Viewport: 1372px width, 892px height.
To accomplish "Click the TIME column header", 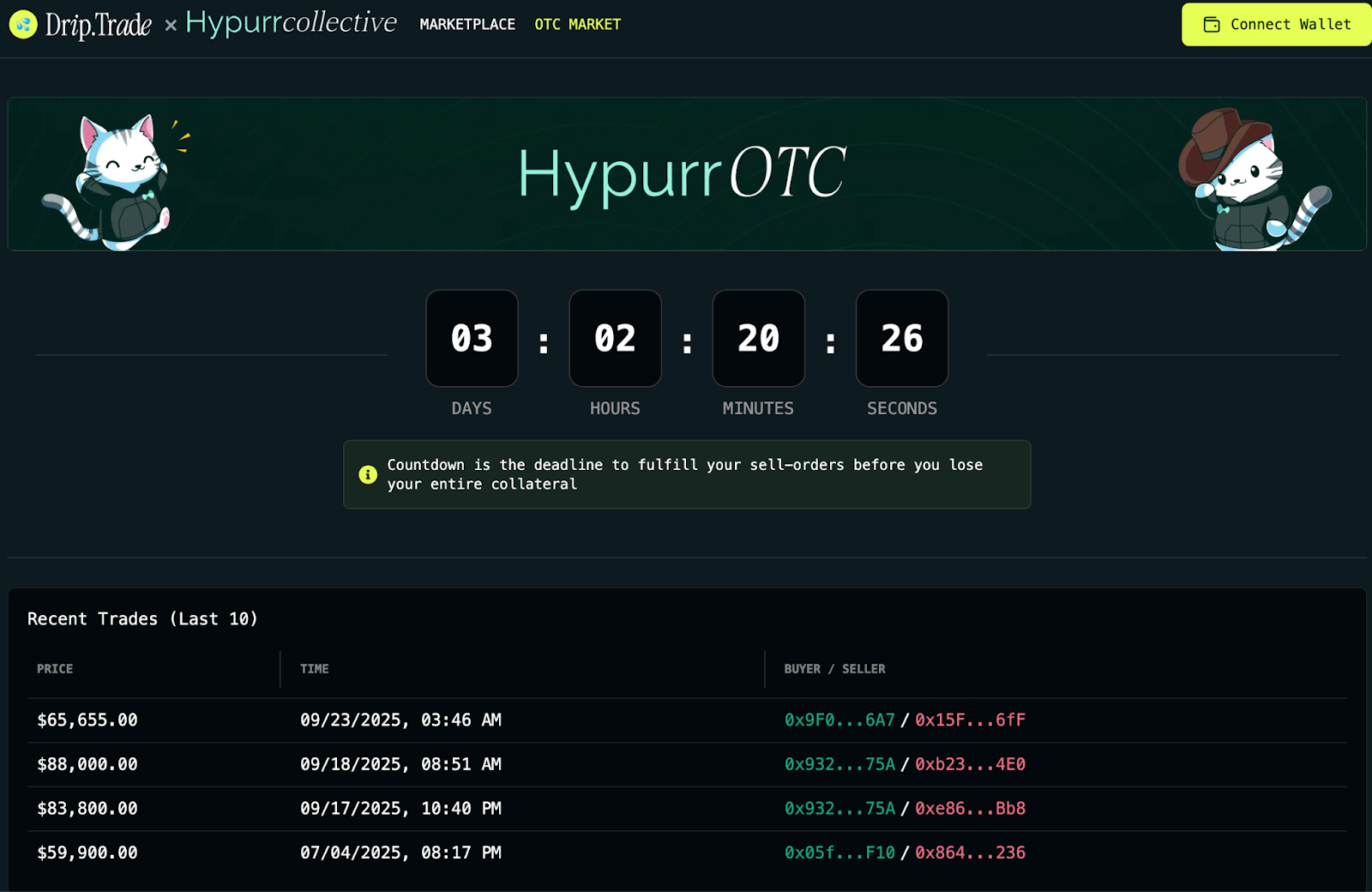I will [315, 669].
